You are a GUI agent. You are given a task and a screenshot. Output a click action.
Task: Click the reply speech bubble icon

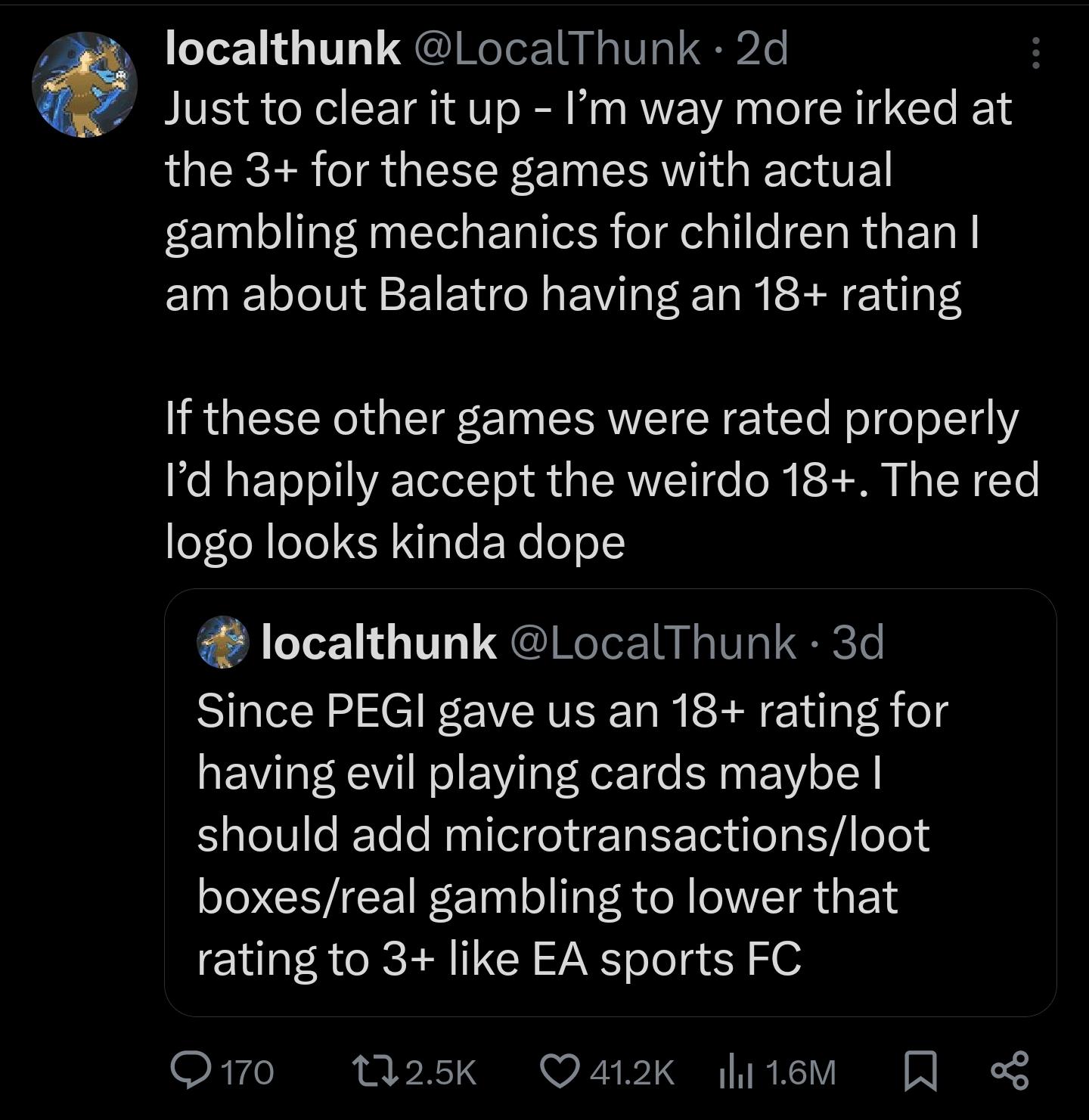[x=192, y=1071]
